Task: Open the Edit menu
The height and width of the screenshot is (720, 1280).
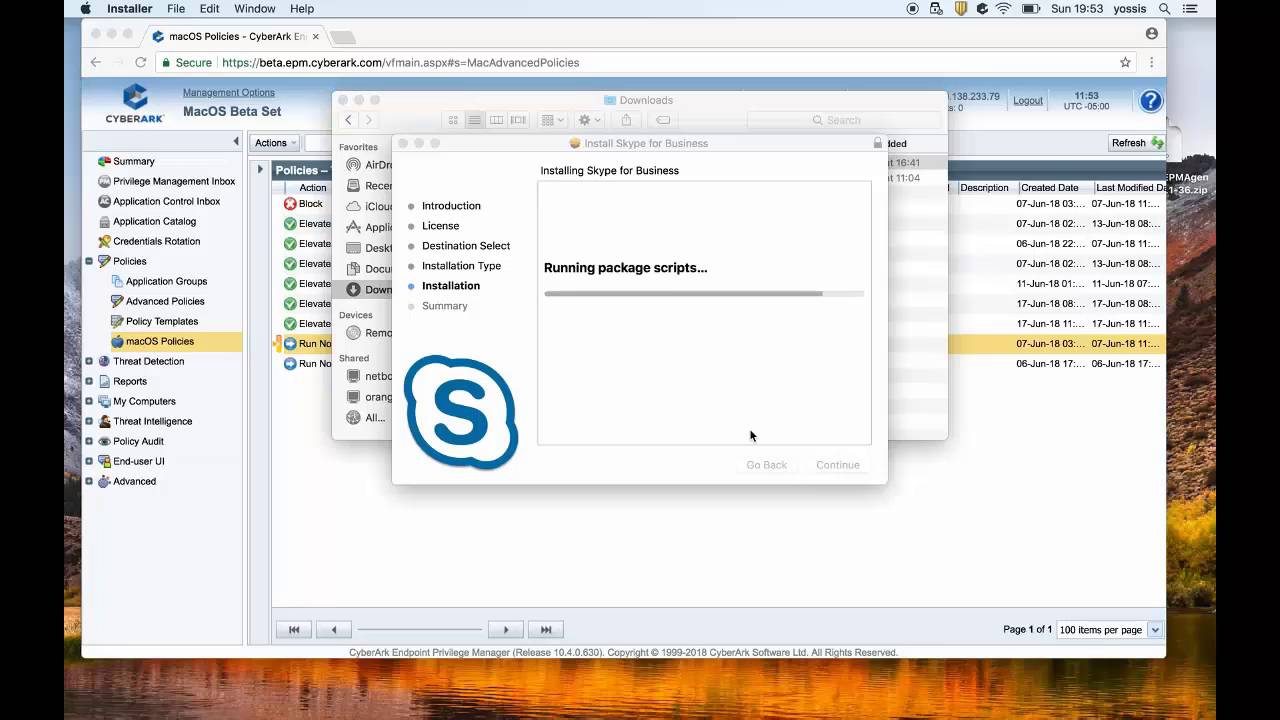Action: (x=209, y=8)
